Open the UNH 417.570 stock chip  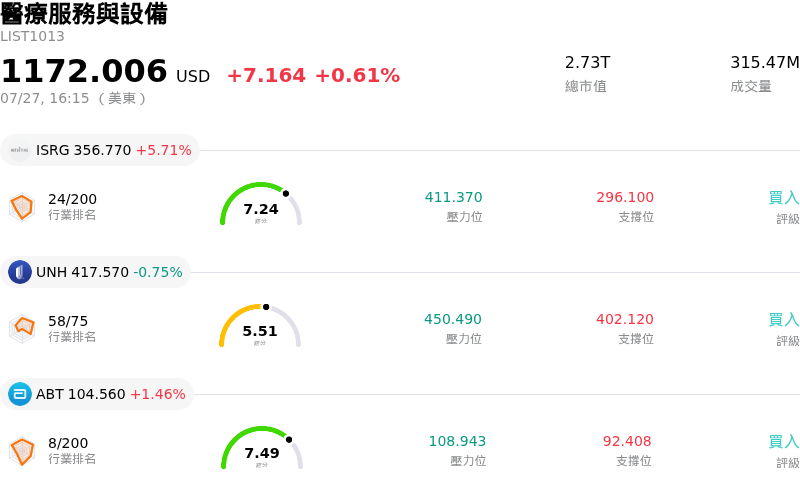pyautogui.click(x=95, y=272)
